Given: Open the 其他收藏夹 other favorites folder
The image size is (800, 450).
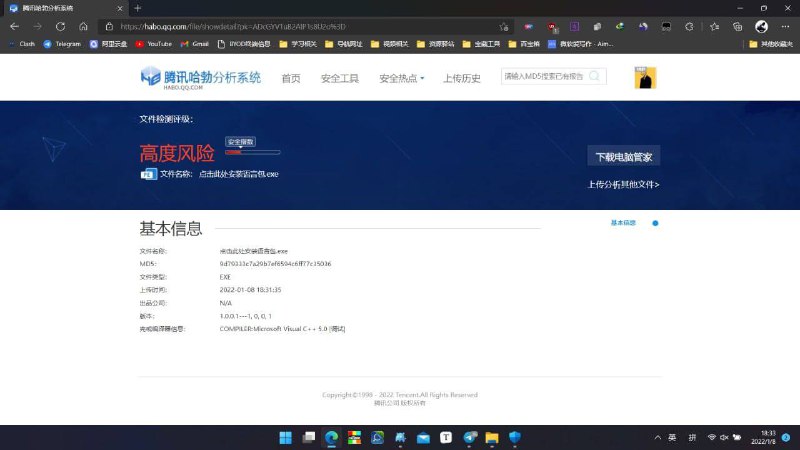Looking at the screenshot, I should coord(771,44).
